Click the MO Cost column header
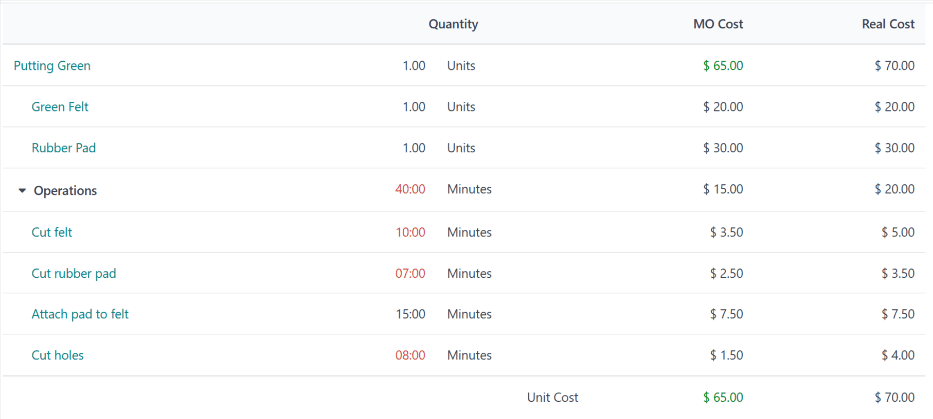The image size is (933, 419). click(718, 24)
